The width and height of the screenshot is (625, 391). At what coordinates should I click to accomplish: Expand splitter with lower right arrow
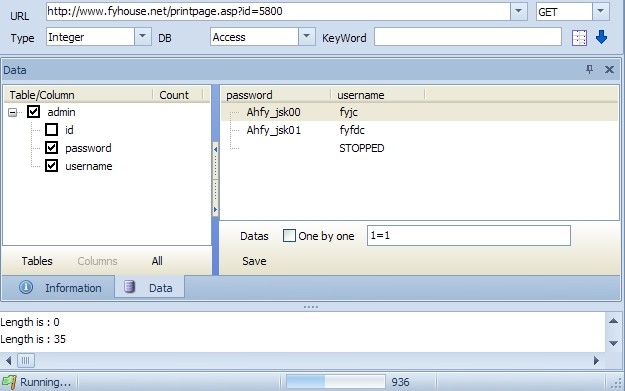pos(216,209)
